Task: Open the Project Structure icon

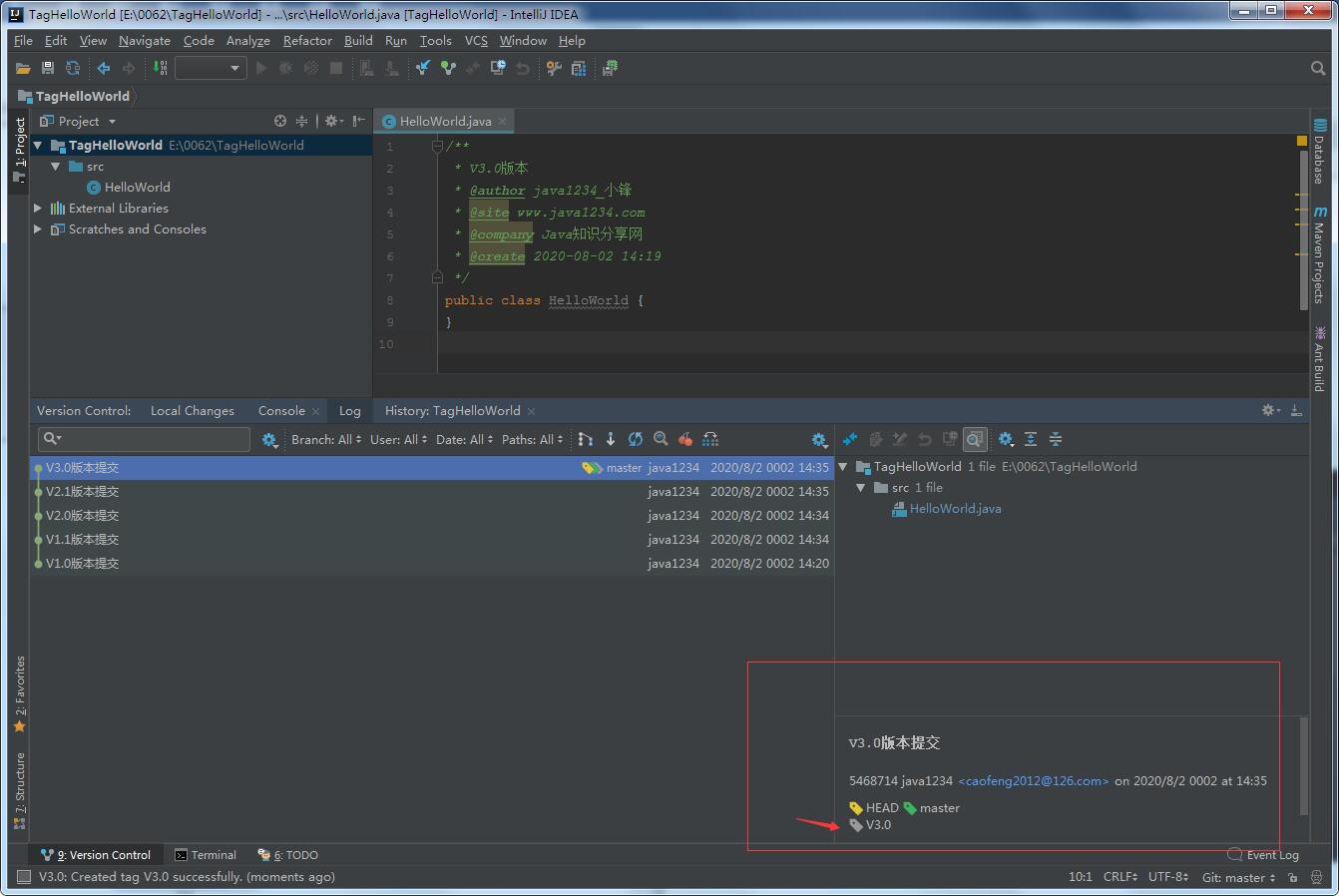Action: (x=579, y=68)
